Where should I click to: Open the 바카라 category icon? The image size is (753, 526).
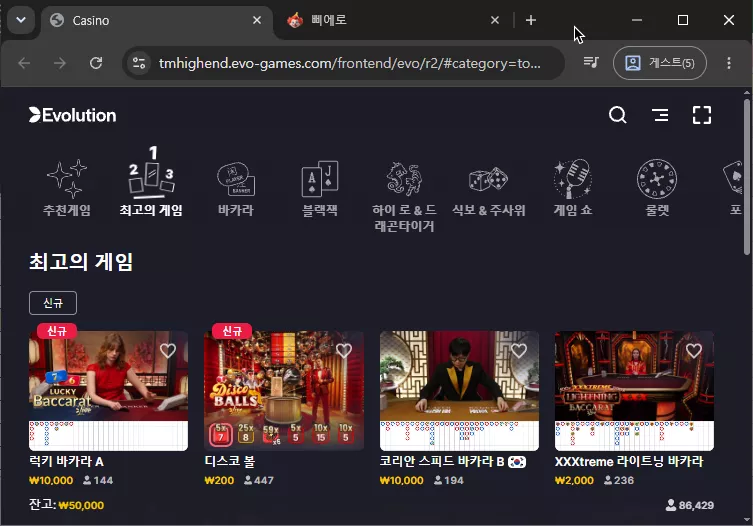click(235, 179)
